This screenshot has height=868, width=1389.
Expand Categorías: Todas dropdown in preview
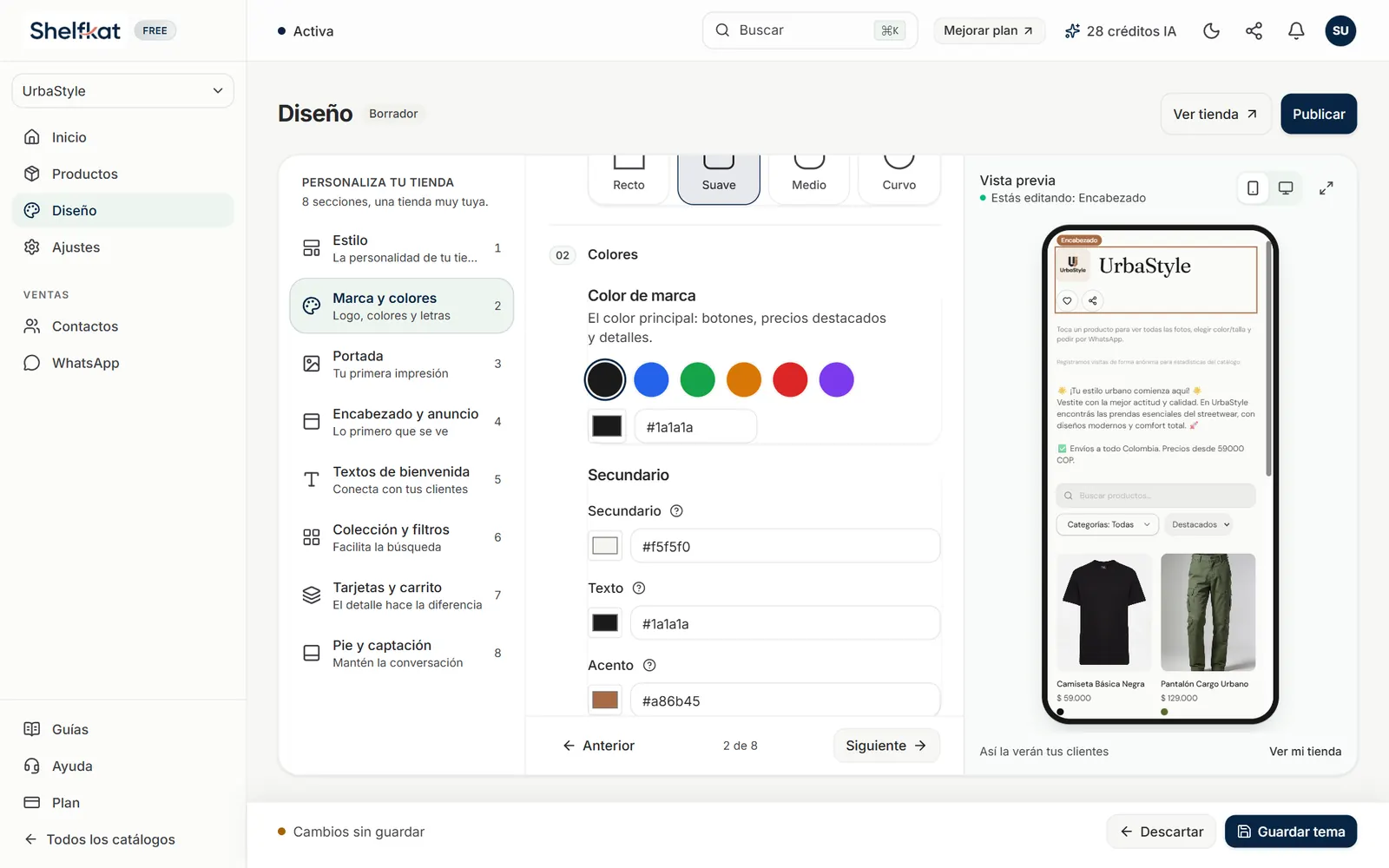(x=1108, y=524)
